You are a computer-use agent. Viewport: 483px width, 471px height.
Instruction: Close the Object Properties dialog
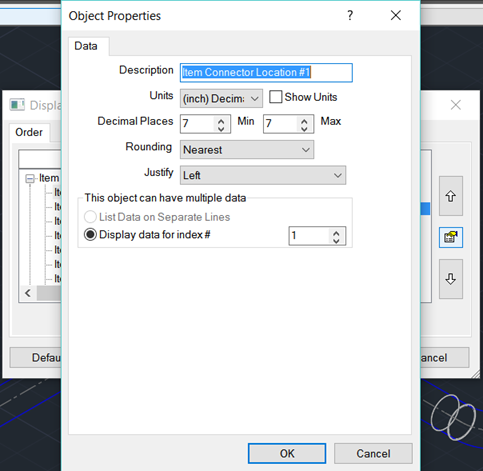pos(396,15)
